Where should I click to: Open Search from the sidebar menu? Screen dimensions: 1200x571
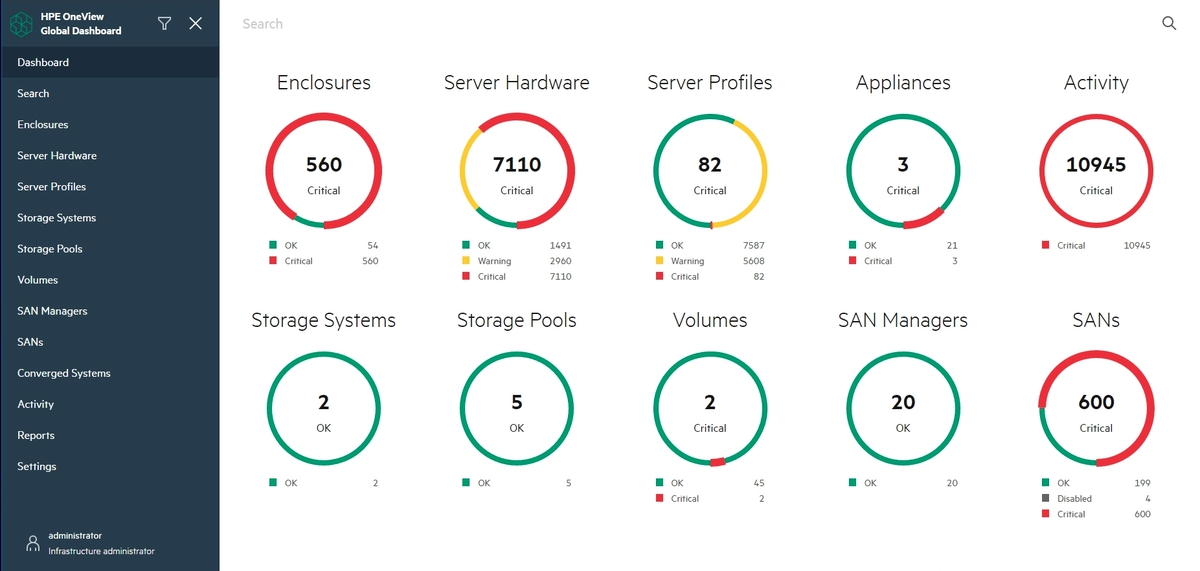(110, 93)
